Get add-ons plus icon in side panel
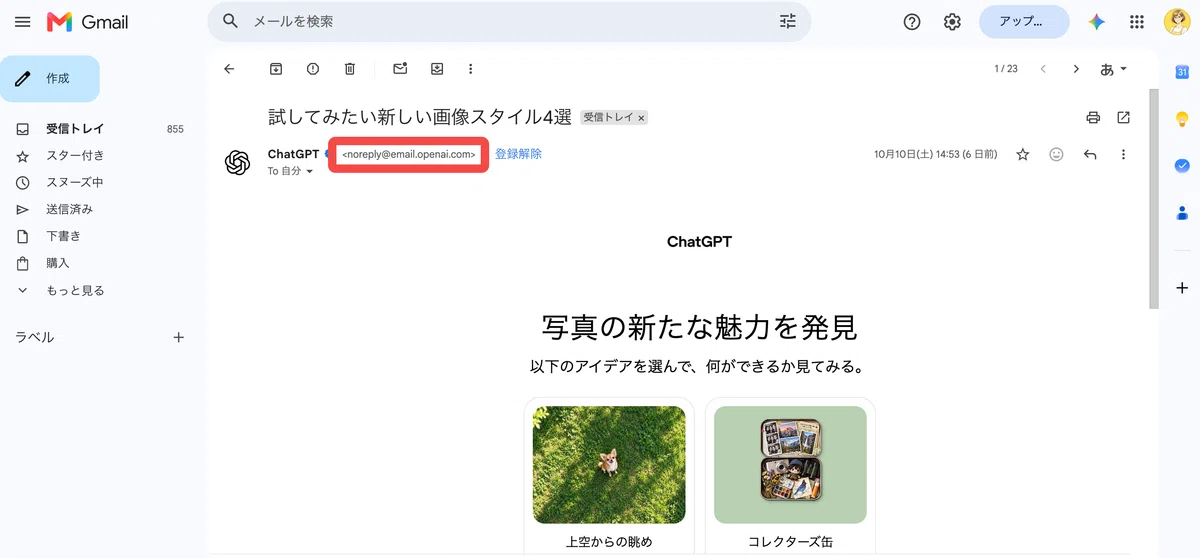 (1181, 287)
